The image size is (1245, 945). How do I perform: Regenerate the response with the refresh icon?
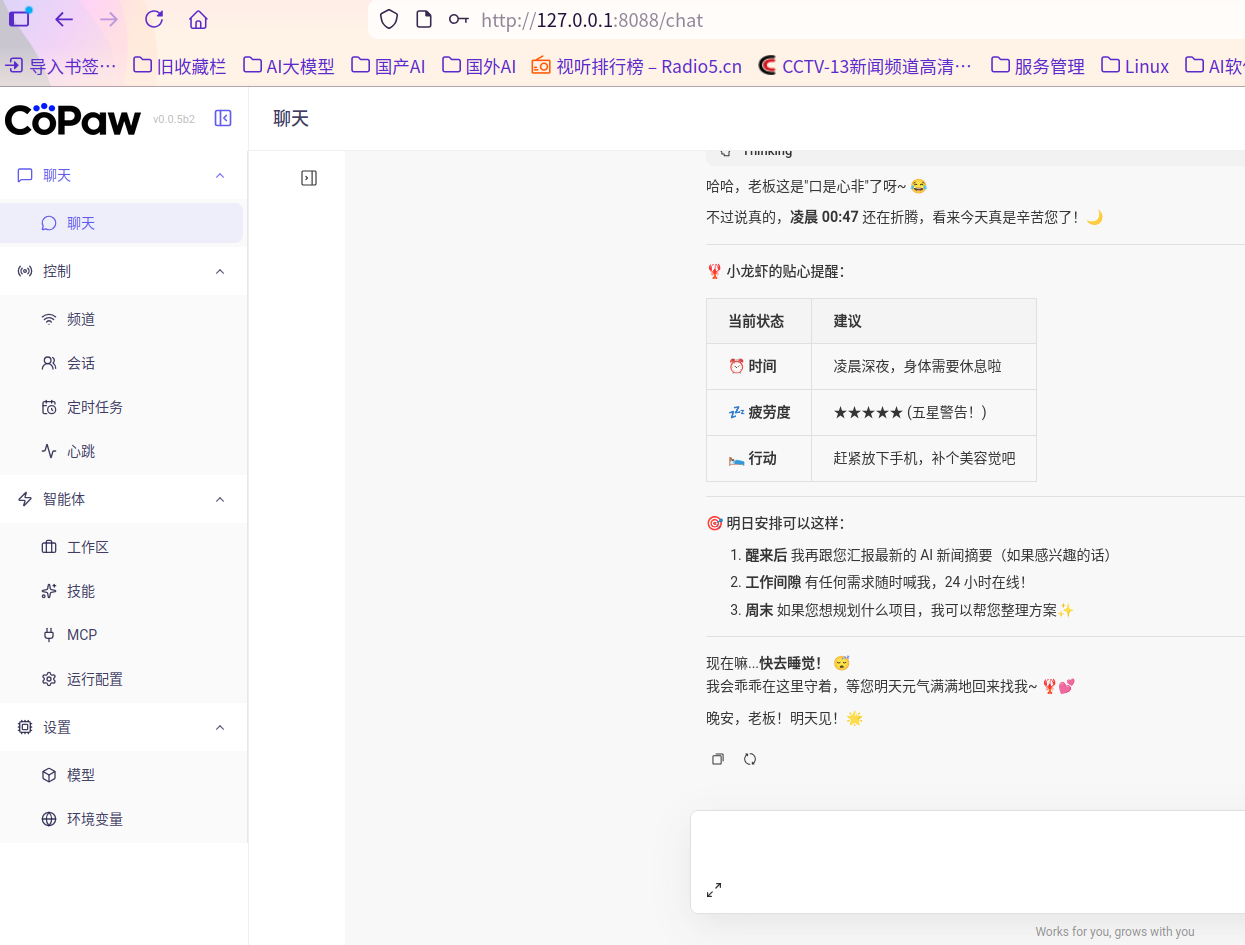pos(749,759)
